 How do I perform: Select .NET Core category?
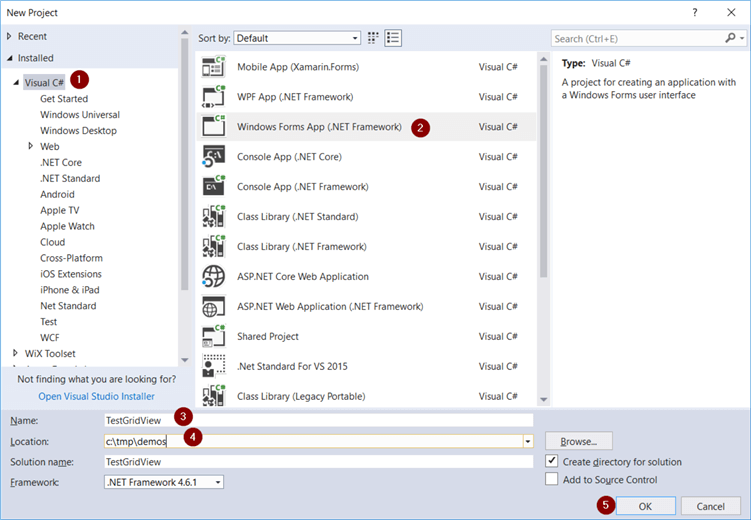coord(61,162)
